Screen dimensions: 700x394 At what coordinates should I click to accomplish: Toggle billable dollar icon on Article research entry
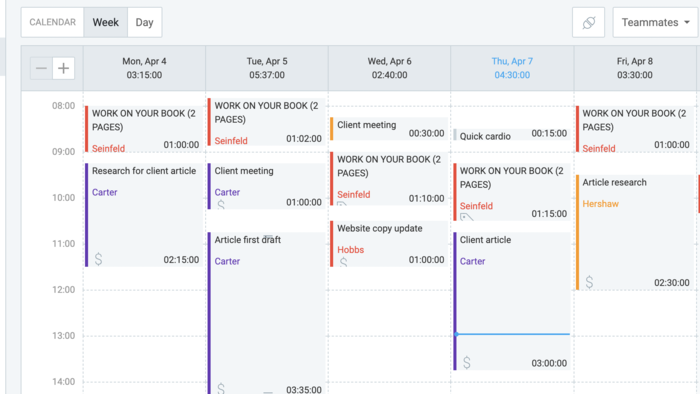pos(589,282)
